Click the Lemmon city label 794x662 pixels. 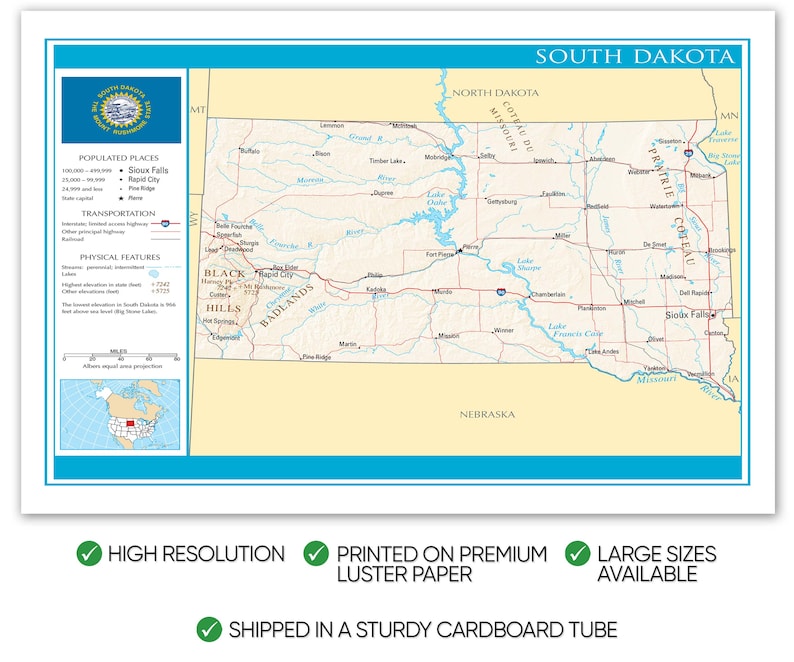tap(332, 125)
